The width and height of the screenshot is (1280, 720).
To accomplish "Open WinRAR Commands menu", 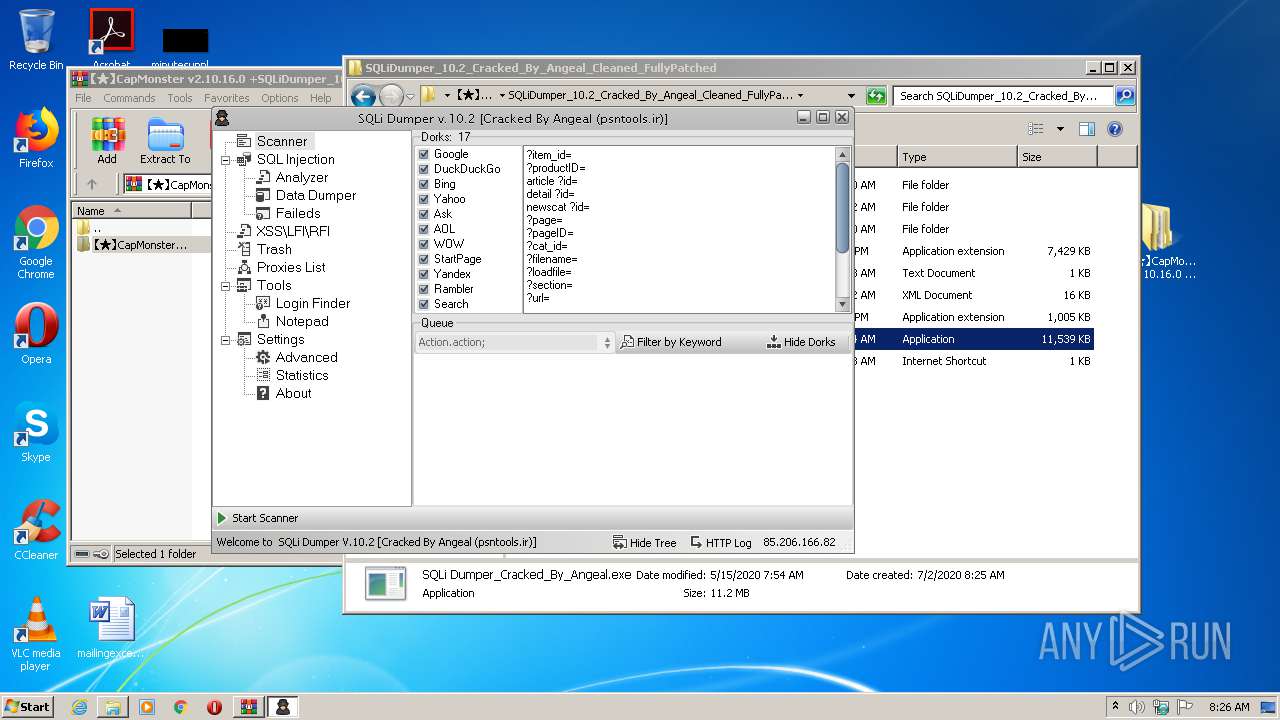I will click(129, 98).
